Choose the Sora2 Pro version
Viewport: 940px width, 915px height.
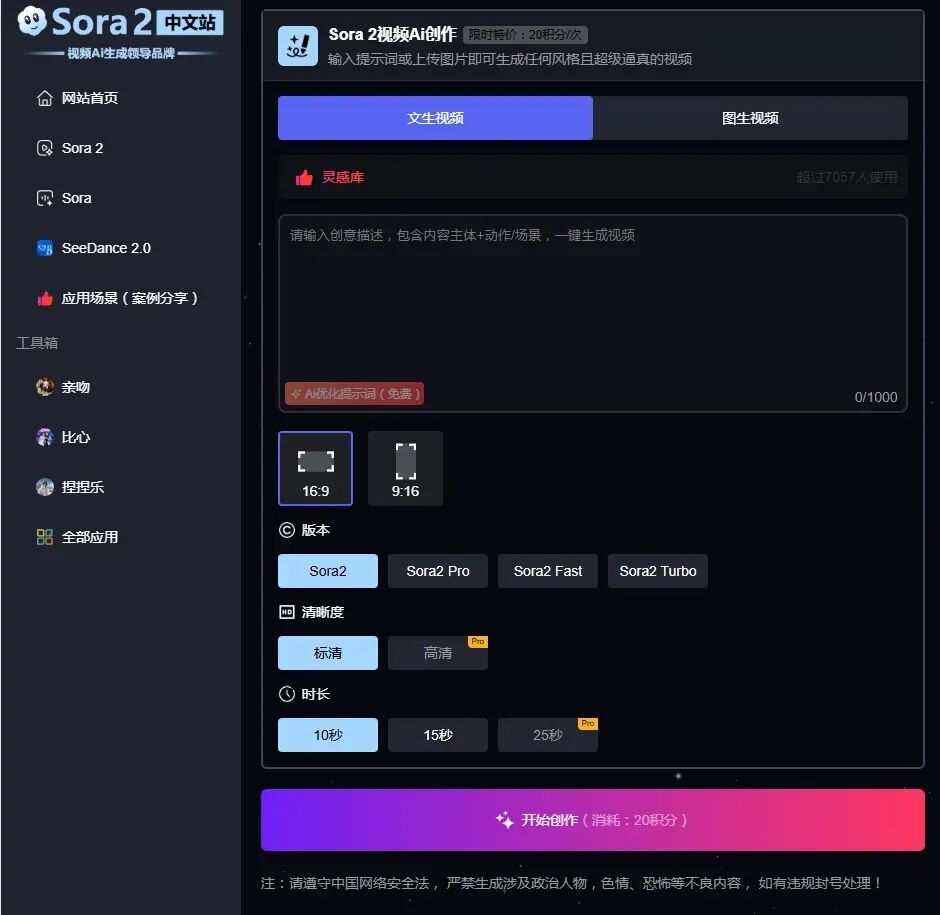pyautogui.click(x=438, y=571)
